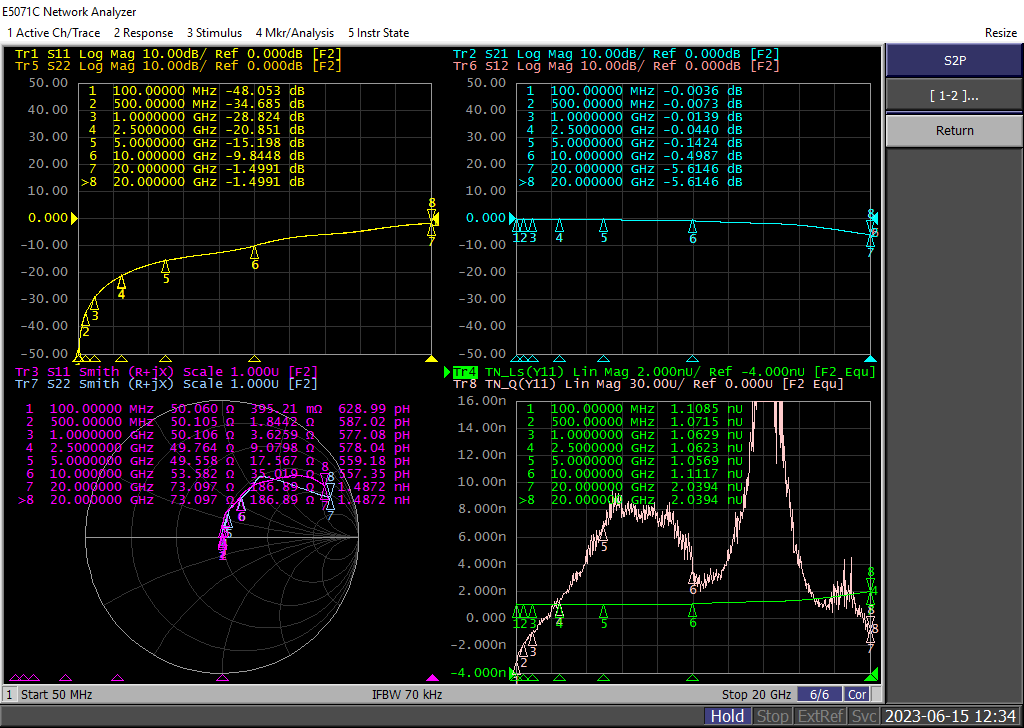Click the Cor correction status box
The width and height of the screenshot is (1024, 728).
857,694
